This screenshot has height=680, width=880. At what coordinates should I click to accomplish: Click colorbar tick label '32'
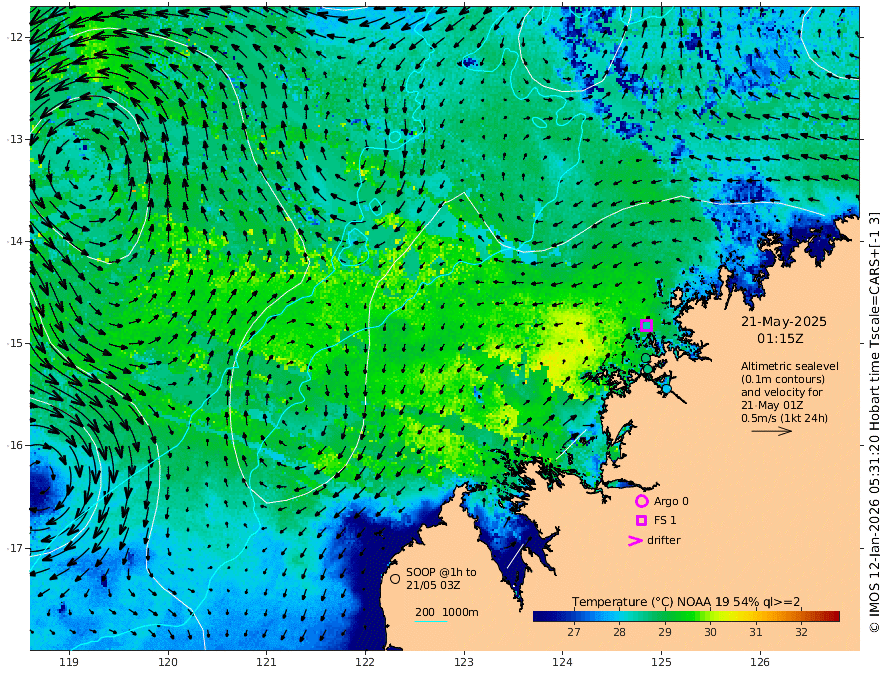tap(801, 632)
